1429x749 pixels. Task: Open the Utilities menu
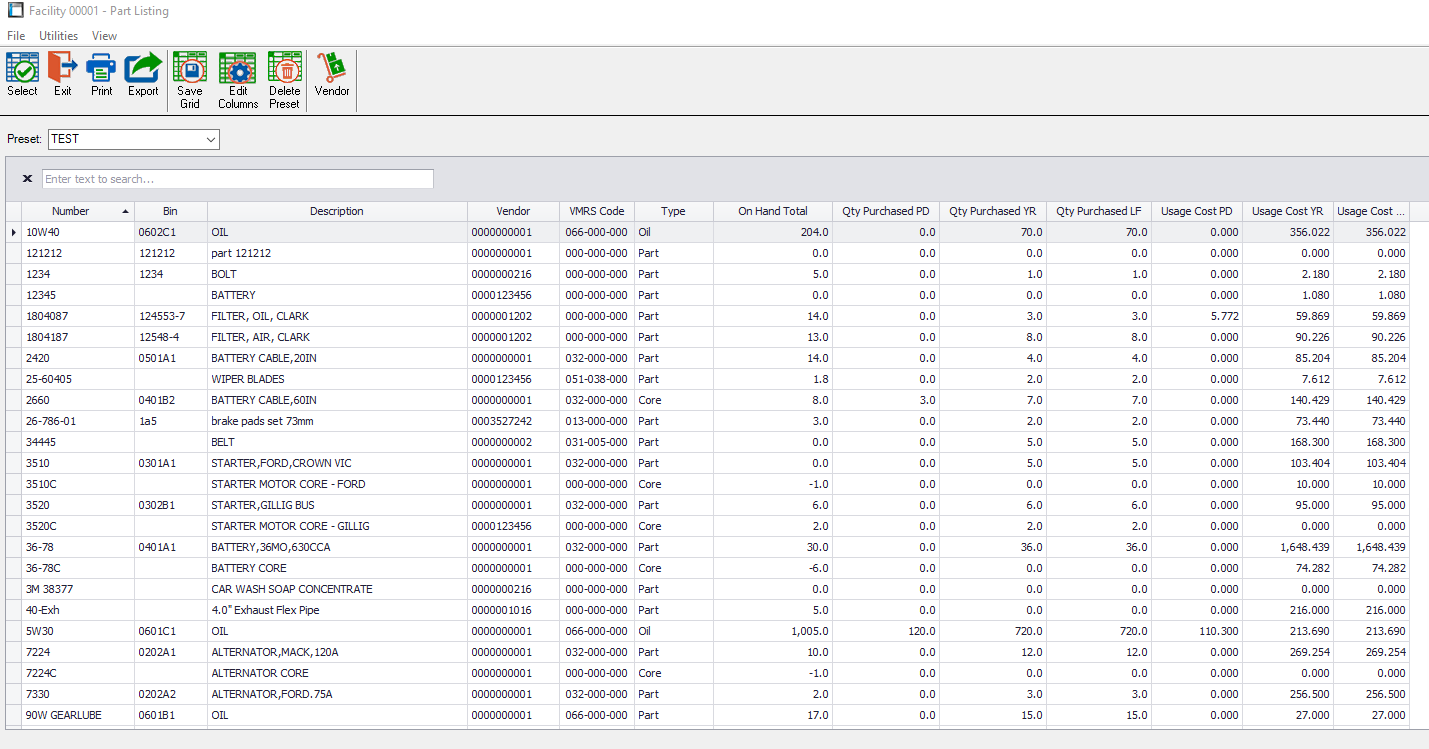[58, 36]
